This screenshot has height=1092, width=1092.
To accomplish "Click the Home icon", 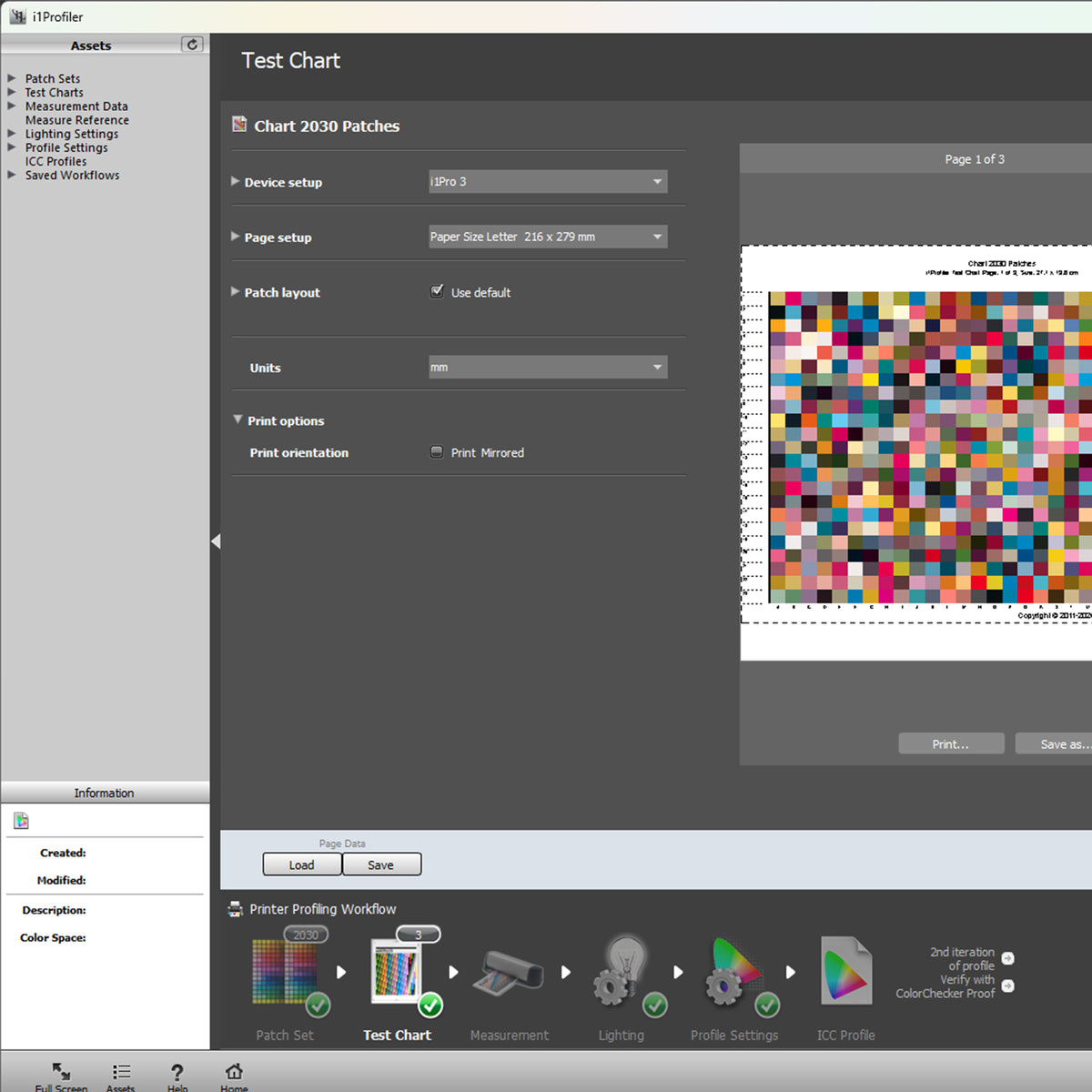I will tap(234, 1071).
